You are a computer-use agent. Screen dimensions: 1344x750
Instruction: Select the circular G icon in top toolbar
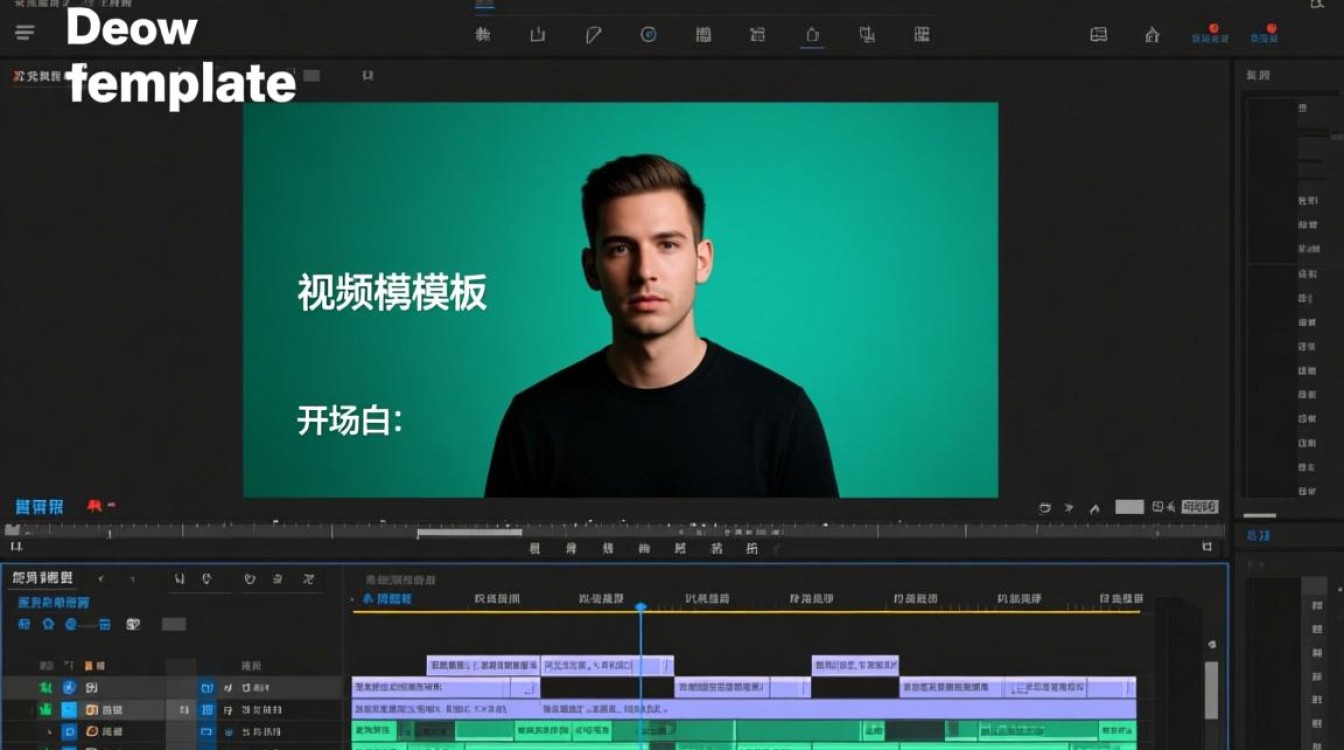[648, 35]
